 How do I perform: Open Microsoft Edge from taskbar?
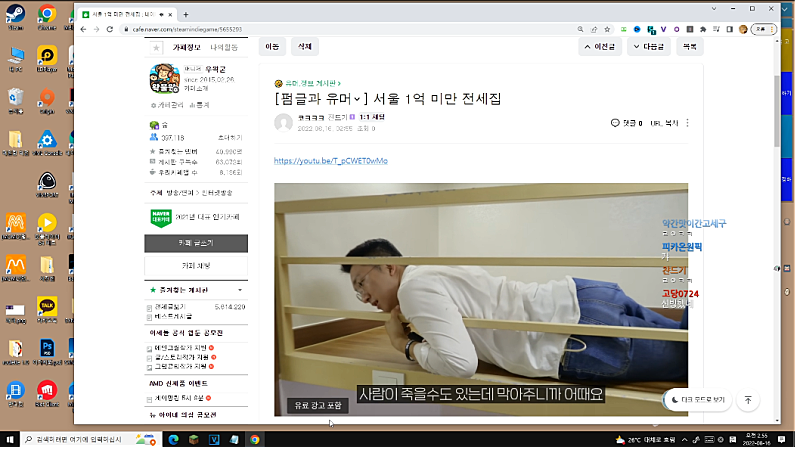(x=173, y=439)
